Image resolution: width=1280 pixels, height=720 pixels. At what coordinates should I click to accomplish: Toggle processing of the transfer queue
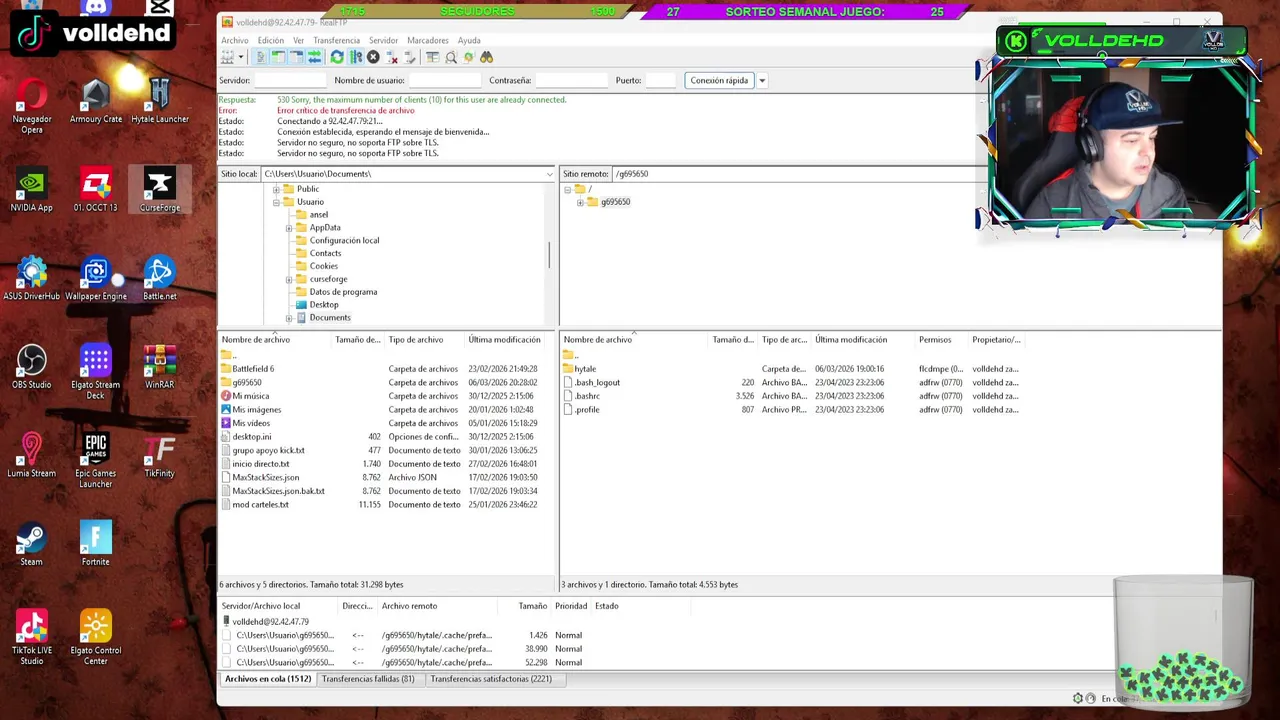tap(355, 57)
